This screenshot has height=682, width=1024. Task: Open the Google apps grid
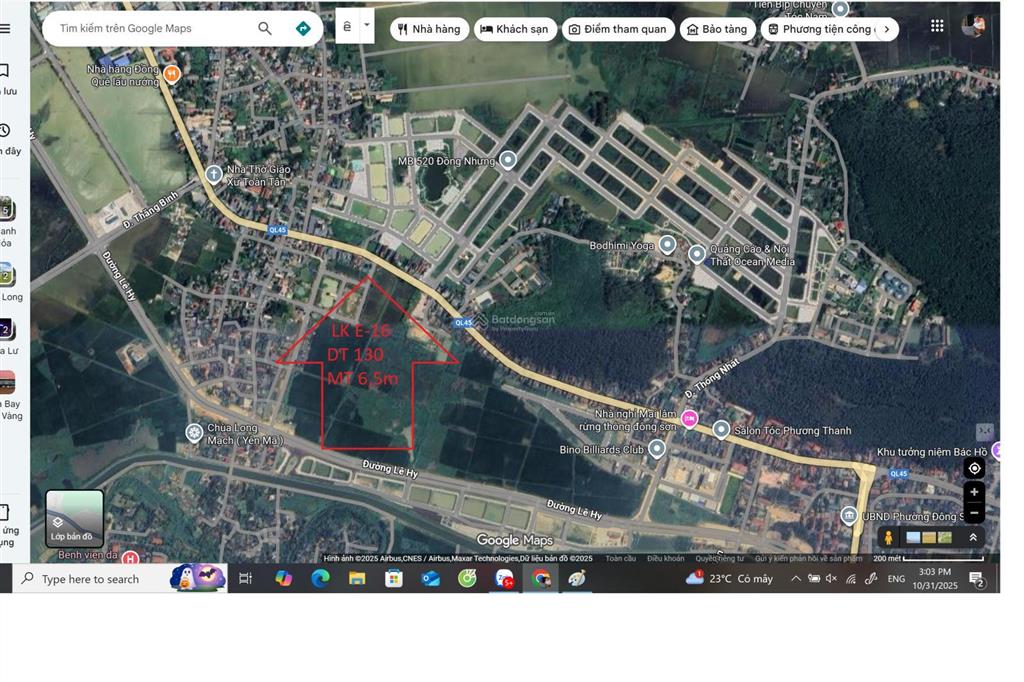pos(936,26)
